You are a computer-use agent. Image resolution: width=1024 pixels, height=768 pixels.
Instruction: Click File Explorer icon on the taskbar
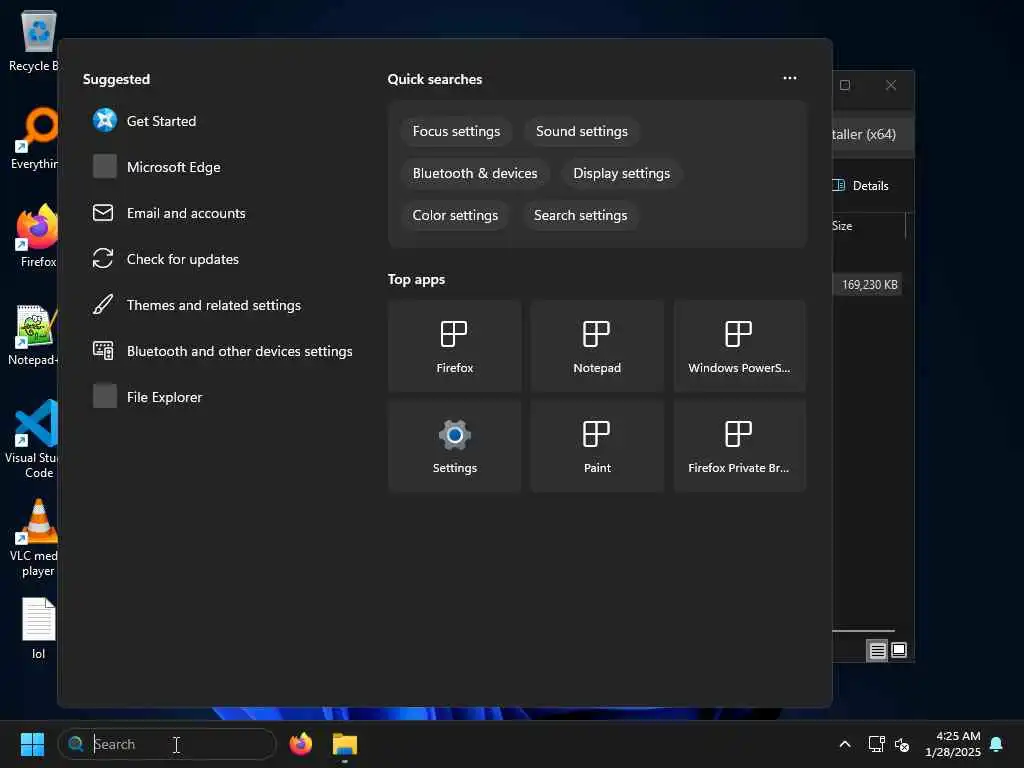(345, 744)
